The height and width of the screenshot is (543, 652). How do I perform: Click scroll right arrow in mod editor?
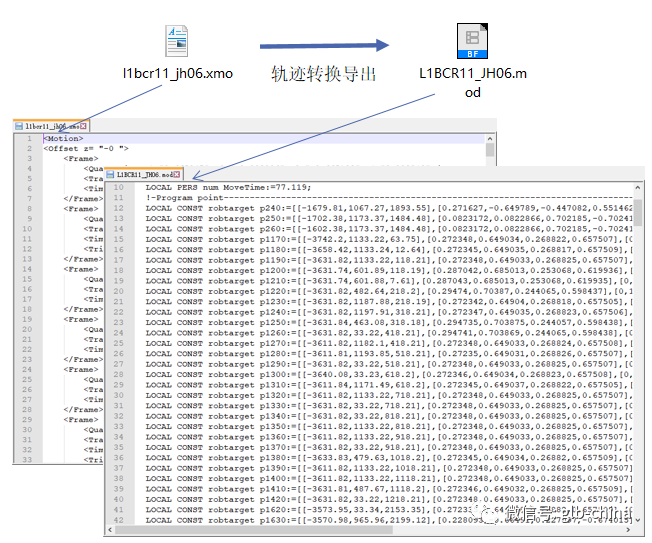point(628,530)
